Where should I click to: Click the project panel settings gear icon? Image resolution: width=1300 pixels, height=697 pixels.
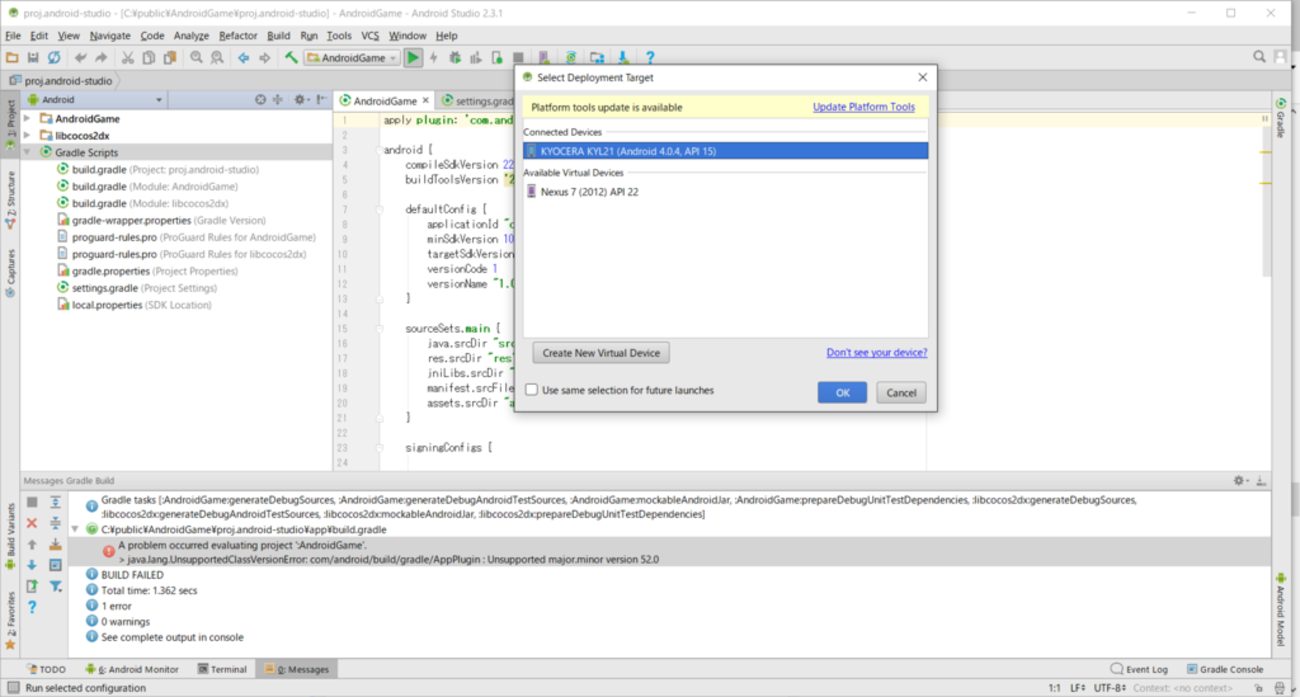(x=299, y=100)
